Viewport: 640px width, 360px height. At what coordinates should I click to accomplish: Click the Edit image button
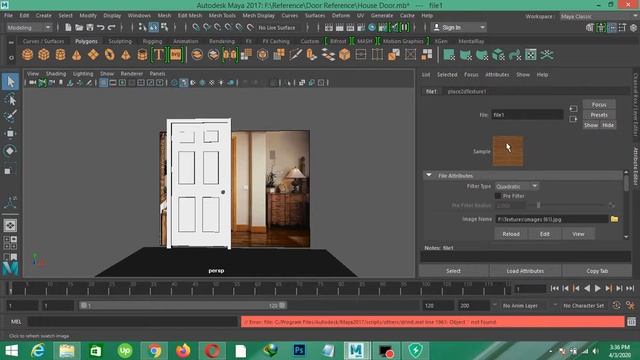pos(544,234)
